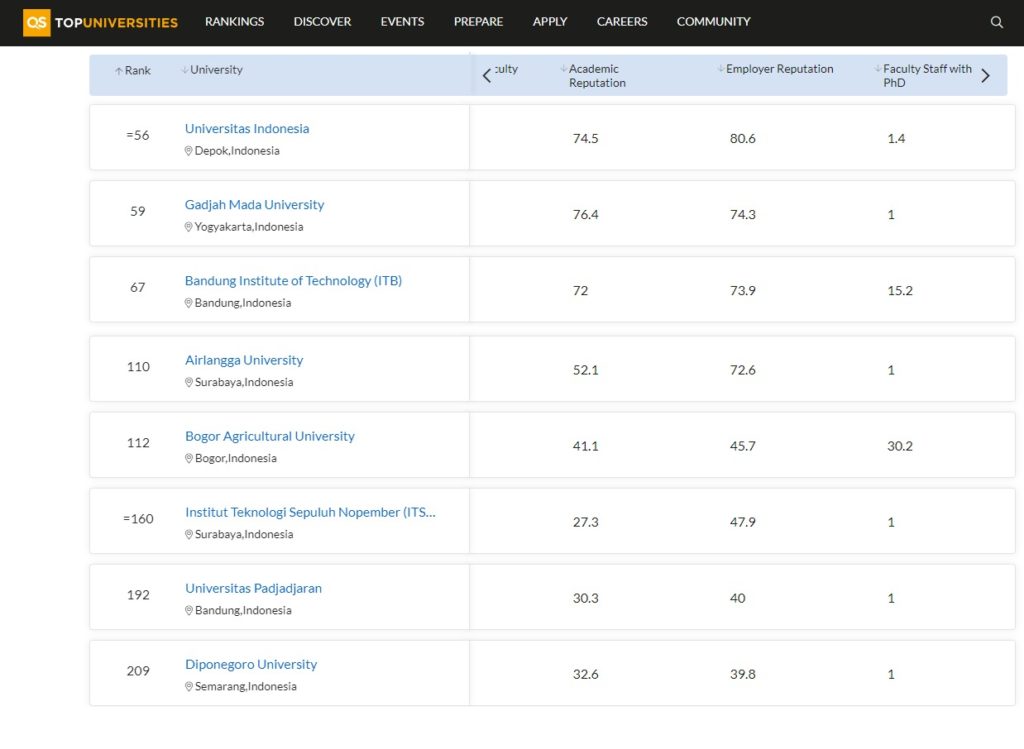Open Universitas Indonesia profile link
Viewport: 1024px width, 749px height.
(x=247, y=129)
